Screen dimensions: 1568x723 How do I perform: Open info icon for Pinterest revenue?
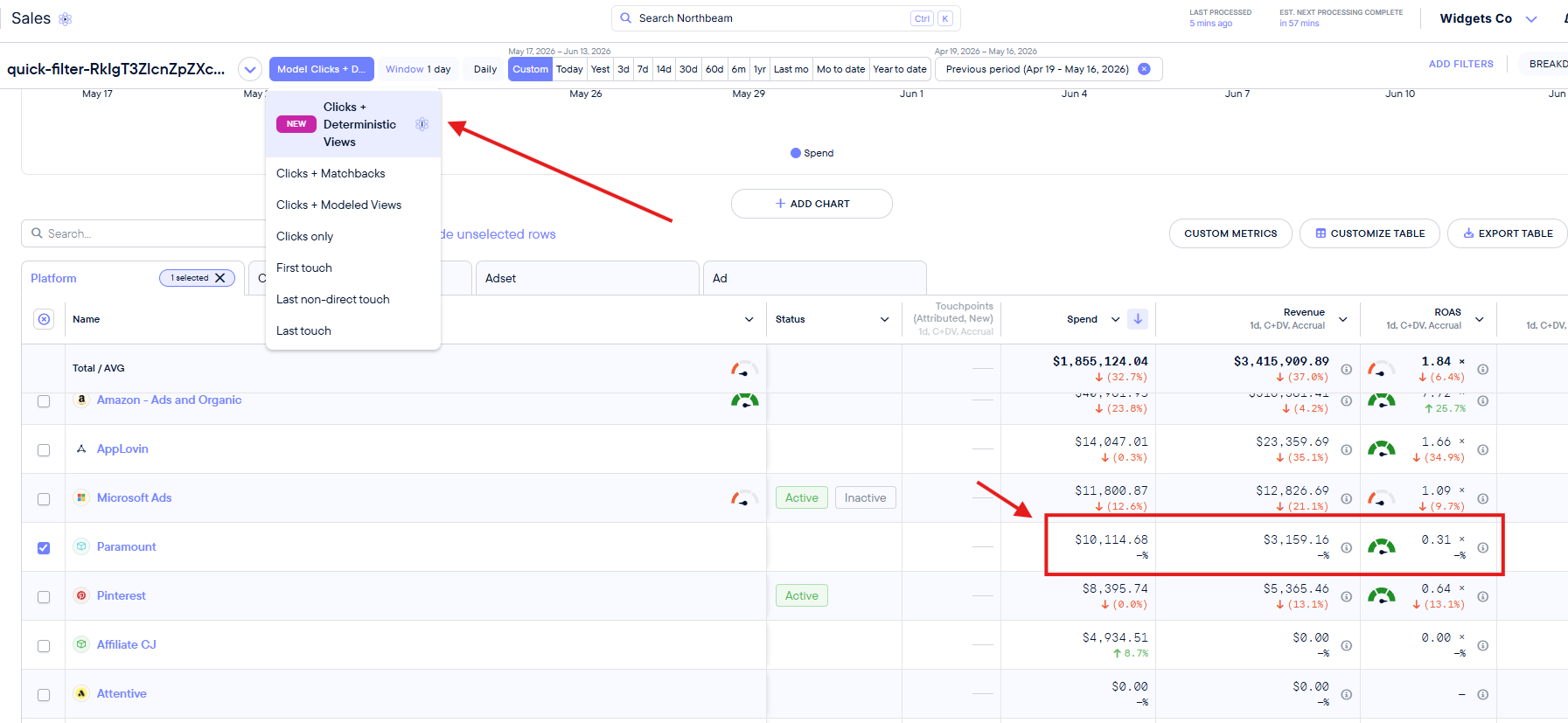pyautogui.click(x=1347, y=596)
